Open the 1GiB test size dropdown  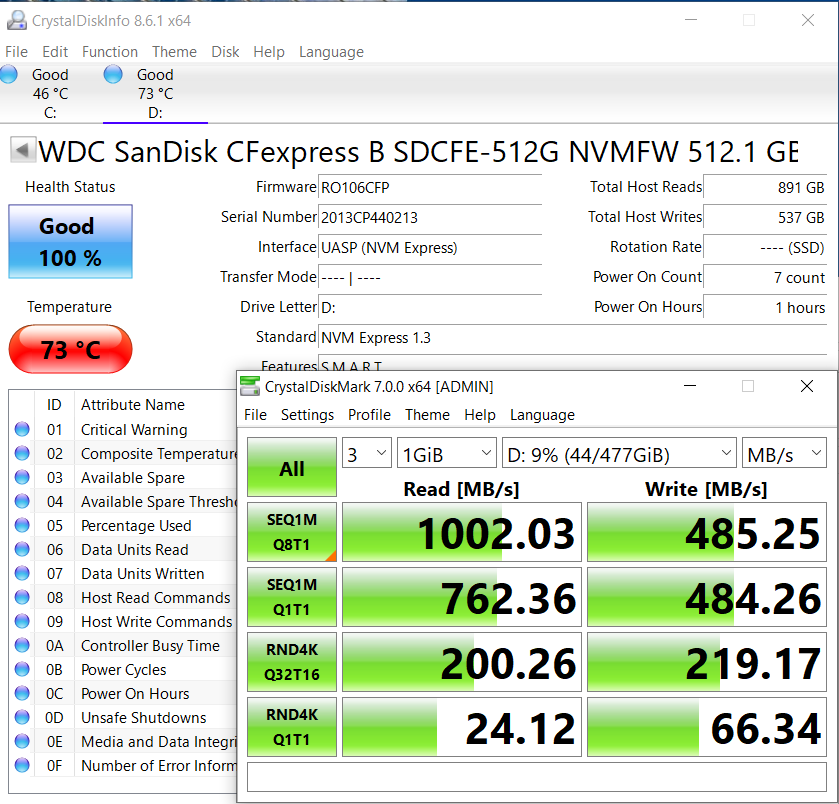coord(446,455)
